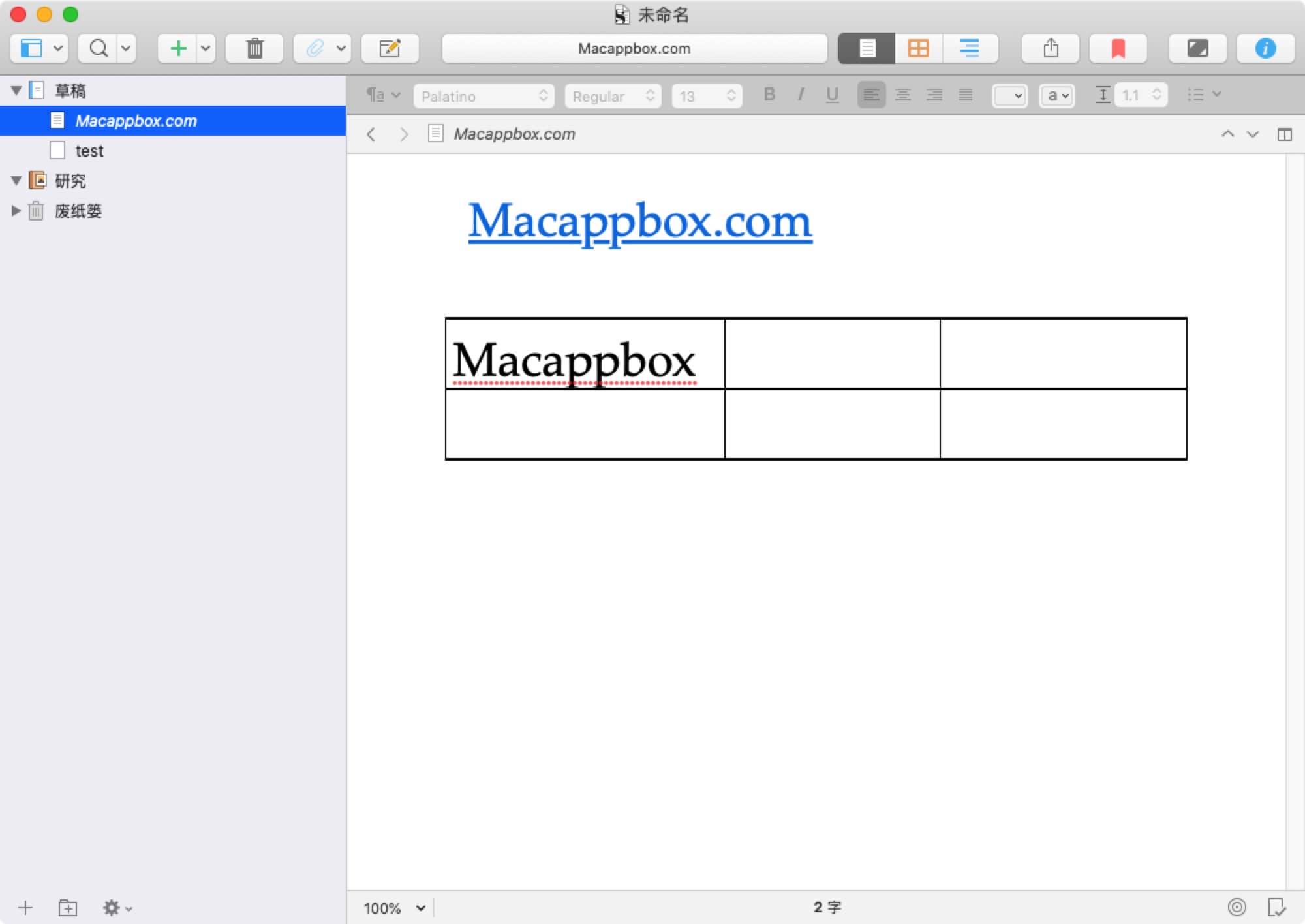Open the font size 13 box
The width and height of the screenshot is (1305, 924).
(707, 96)
